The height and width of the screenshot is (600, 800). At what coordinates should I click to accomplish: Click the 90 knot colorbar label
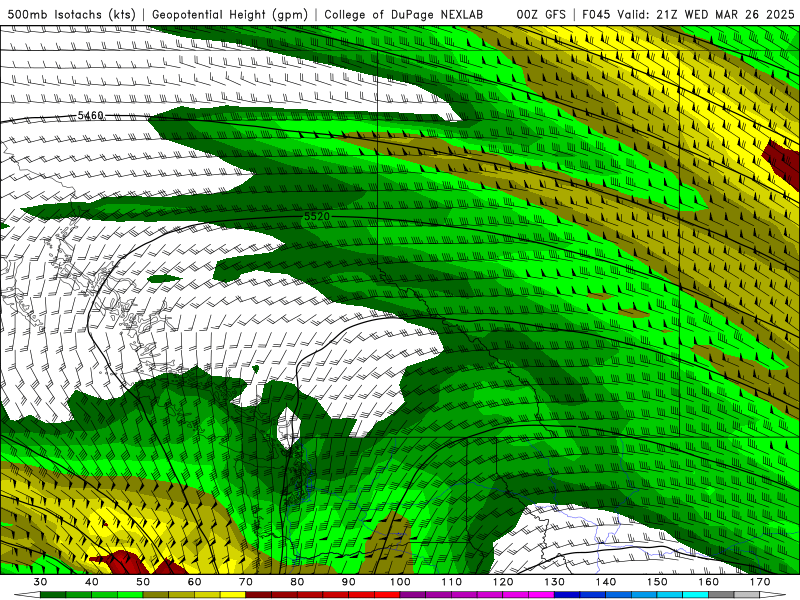(349, 582)
